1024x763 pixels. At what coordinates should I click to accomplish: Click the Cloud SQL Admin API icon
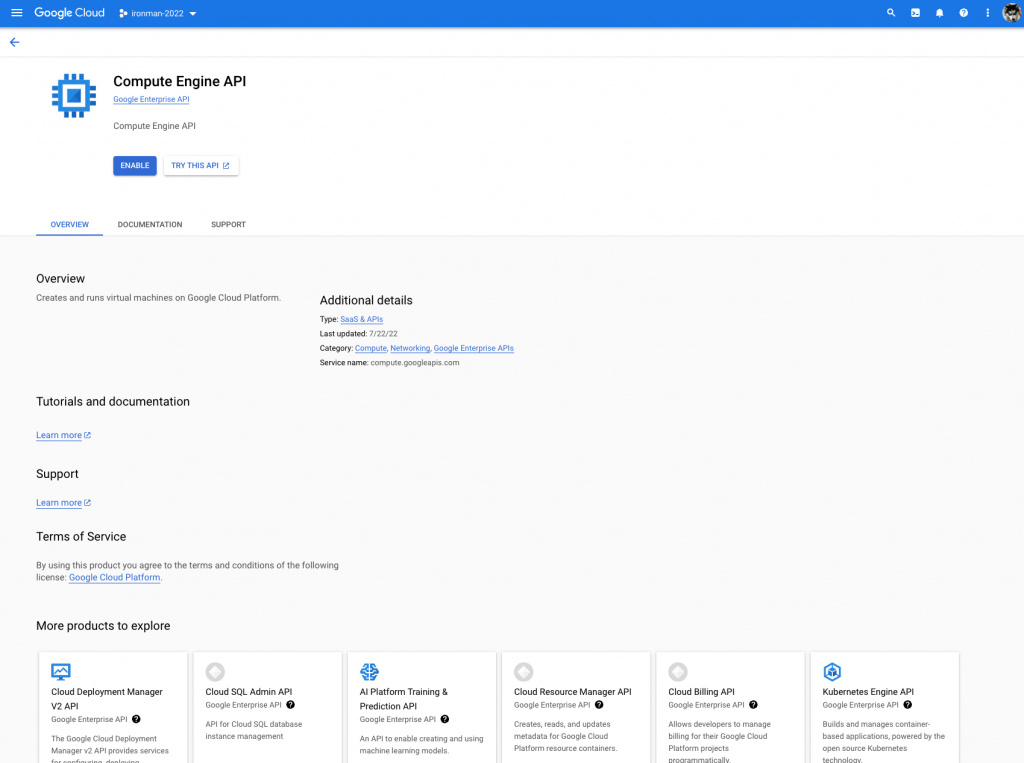click(x=215, y=672)
